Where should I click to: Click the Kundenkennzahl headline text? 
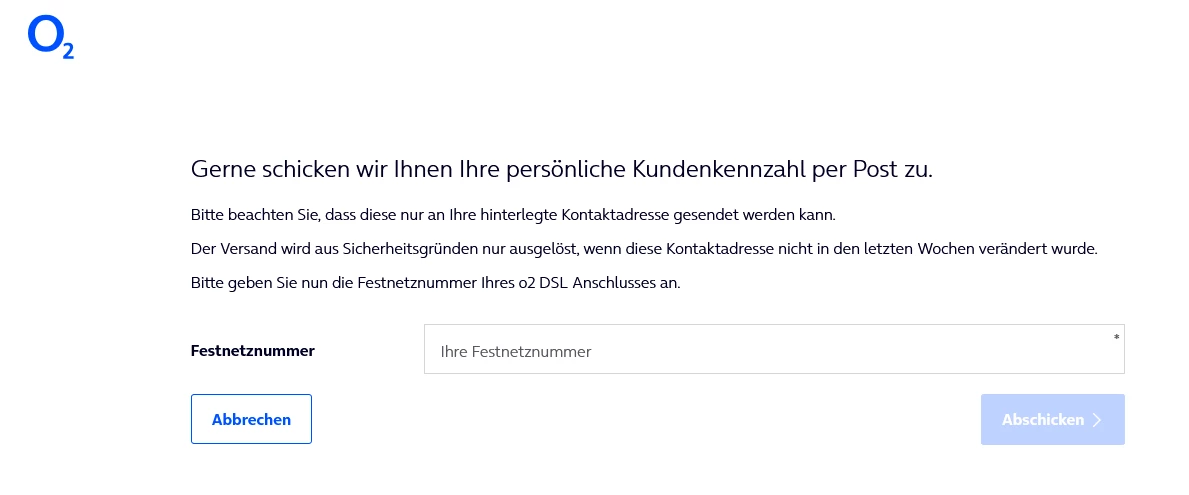pos(561,170)
